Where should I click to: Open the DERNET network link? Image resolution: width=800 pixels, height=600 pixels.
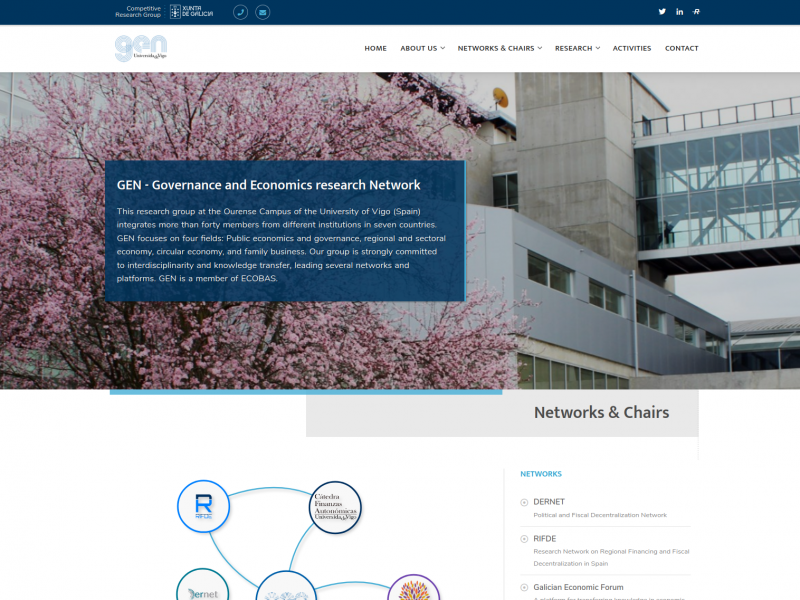click(549, 502)
